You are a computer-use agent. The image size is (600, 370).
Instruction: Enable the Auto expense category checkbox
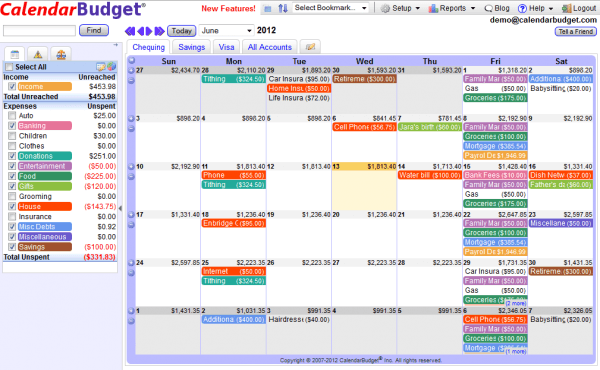(x=12, y=116)
